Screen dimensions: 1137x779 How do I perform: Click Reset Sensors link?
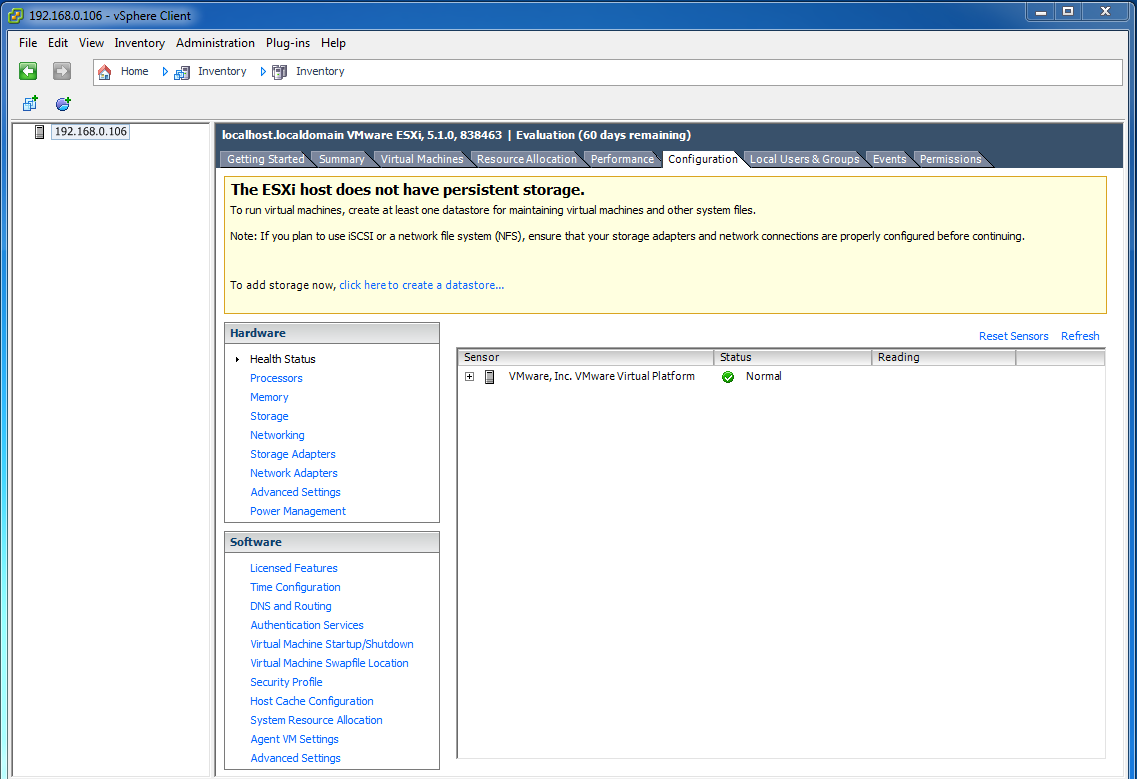[1014, 336]
